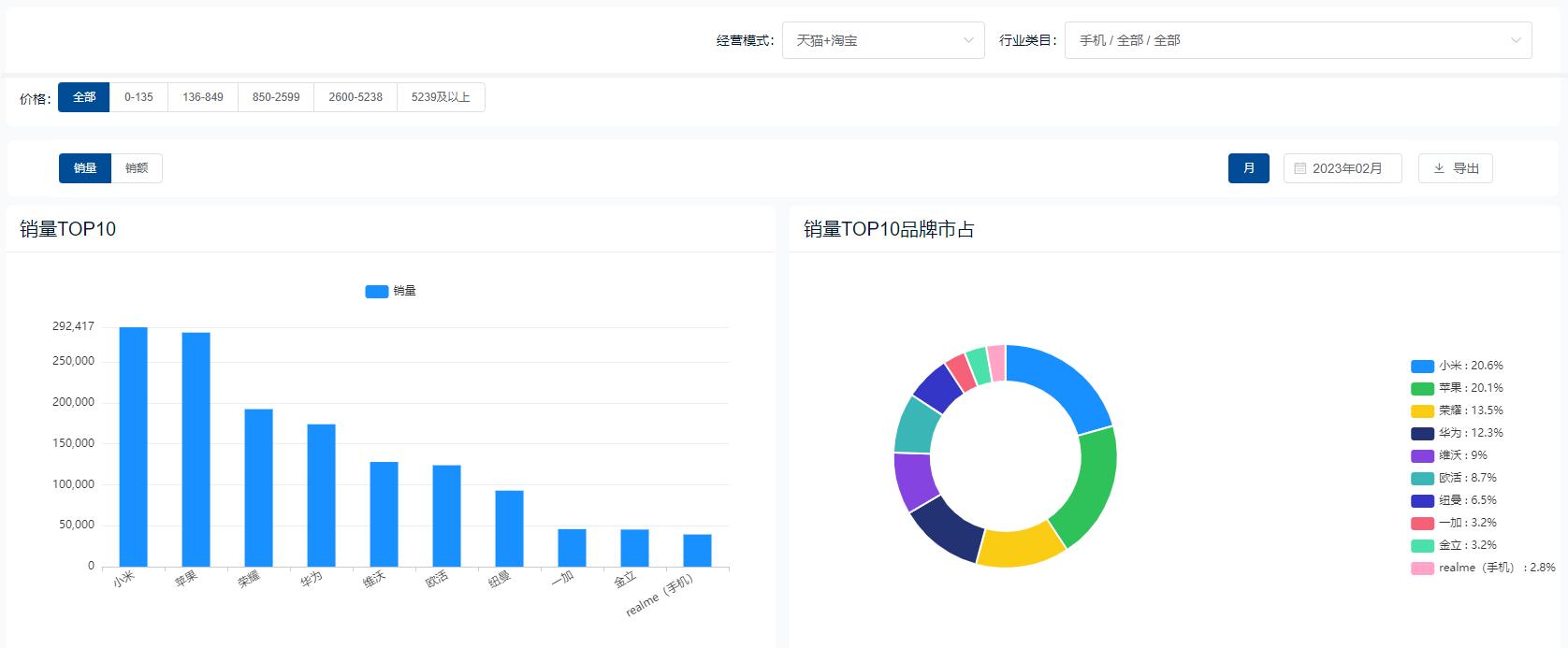Open the 经营模式 天猫+淘宝 dropdown
This screenshot has height=648, width=1568.
click(x=882, y=40)
